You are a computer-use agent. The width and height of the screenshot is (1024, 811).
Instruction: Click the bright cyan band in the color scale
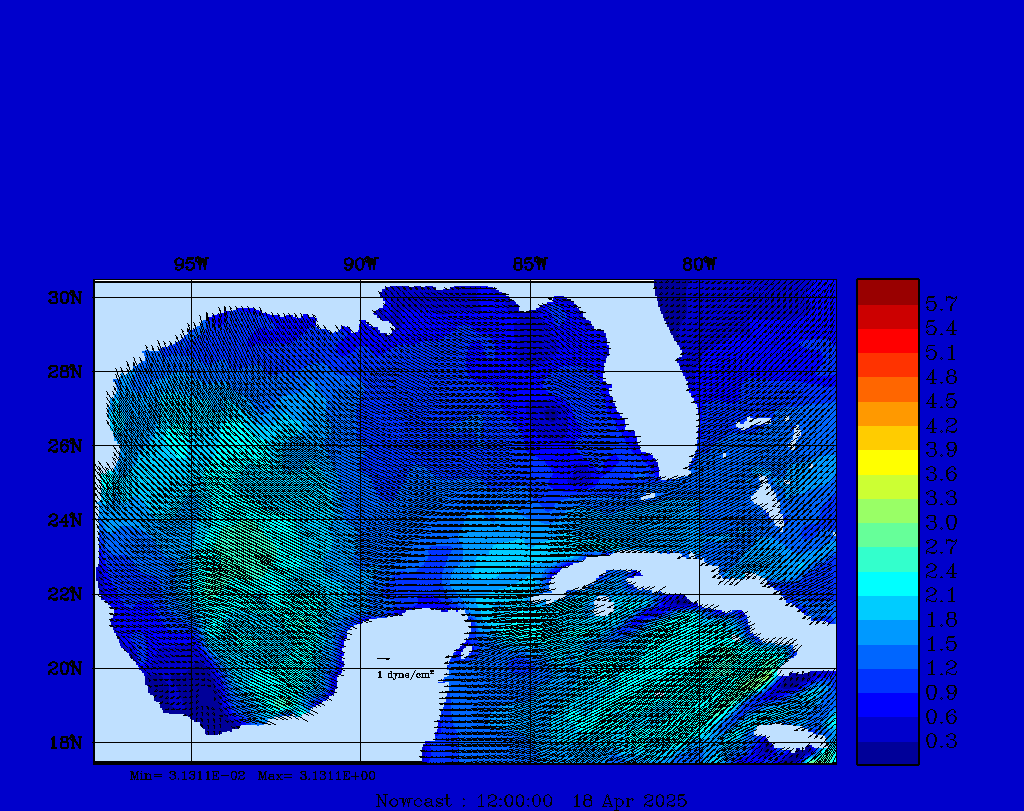(888, 584)
